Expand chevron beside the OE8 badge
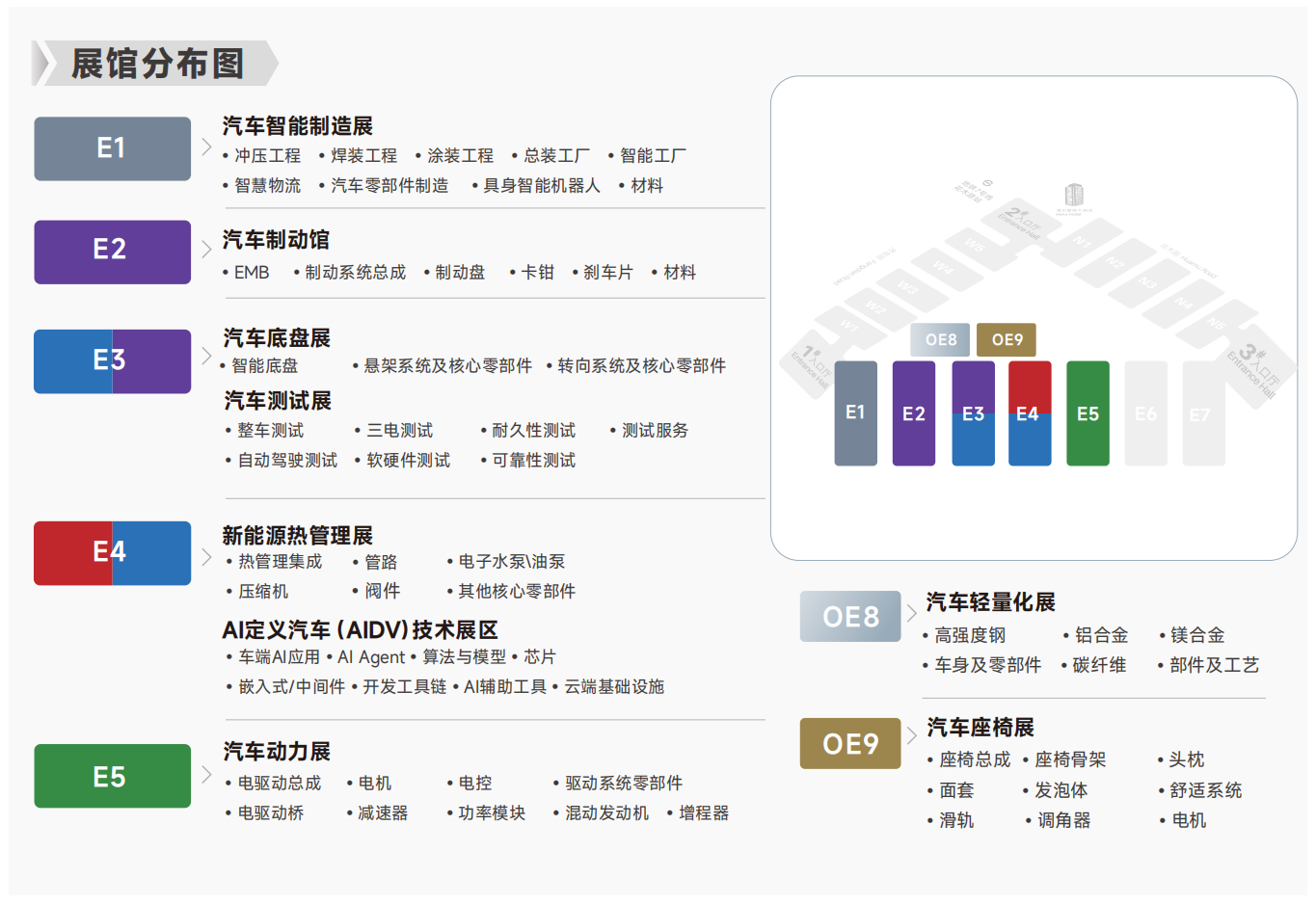The image size is (1316, 905). [912, 613]
